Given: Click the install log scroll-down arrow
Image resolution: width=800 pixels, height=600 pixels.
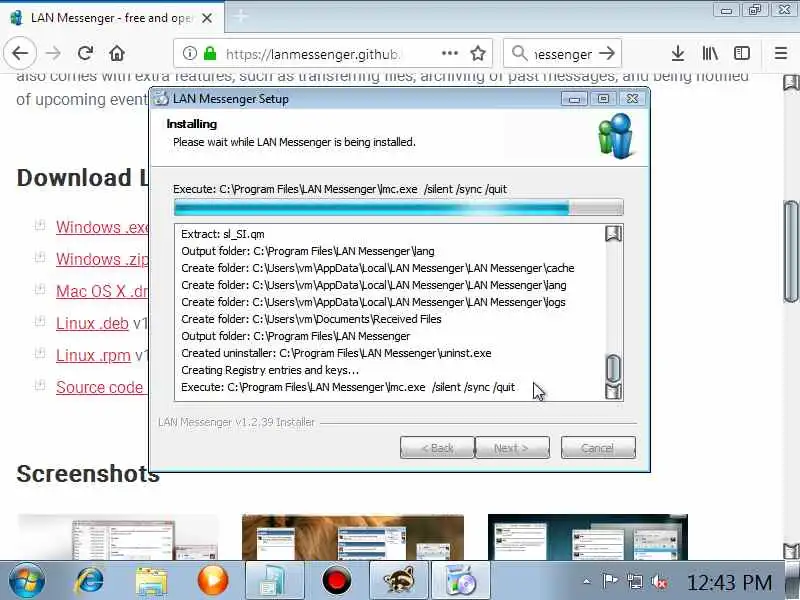Looking at the screenshot, I should [x=613, y=391].
